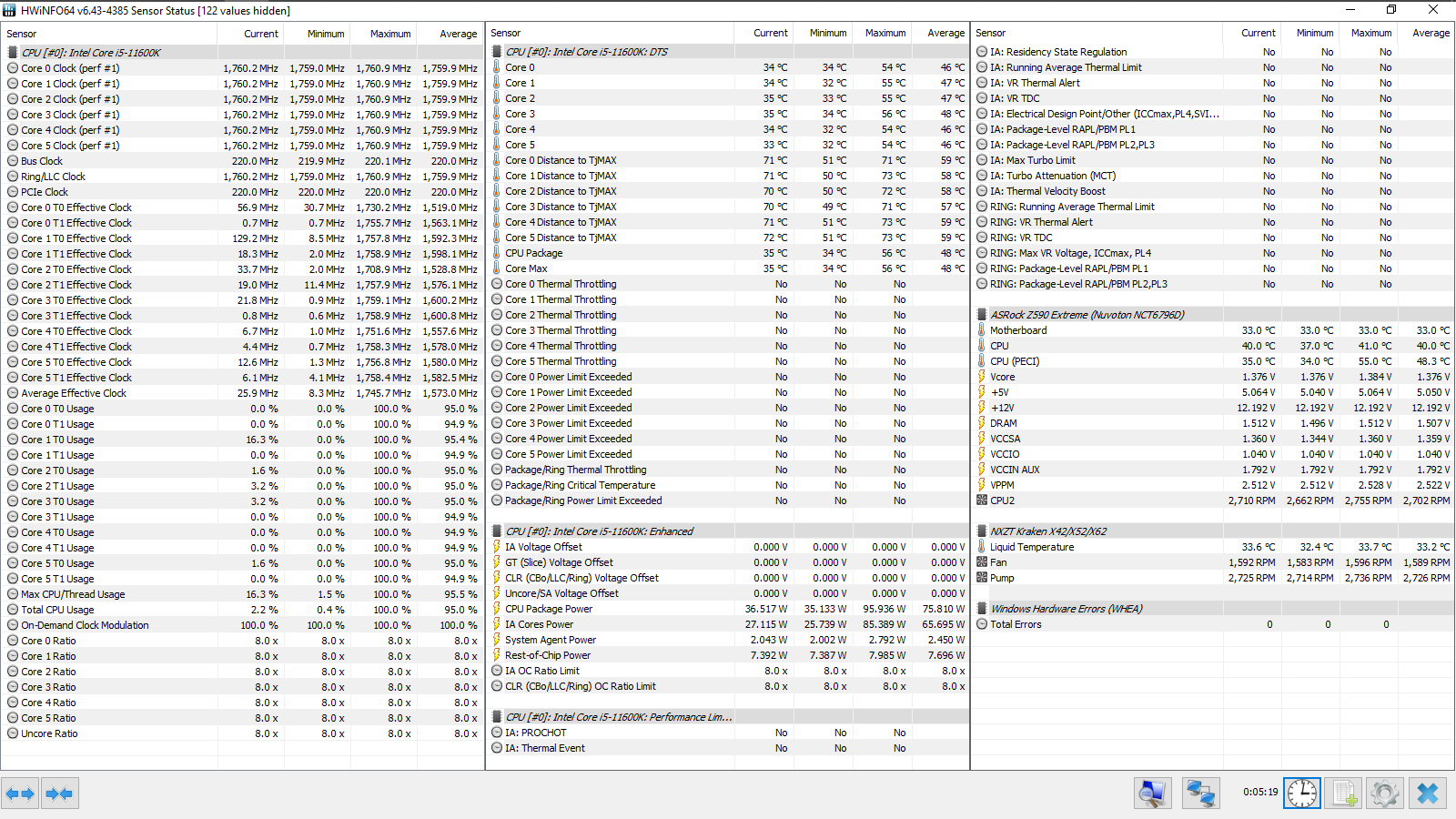
Task: Start logging with the document plus icon
Action: coord(1344,794)
